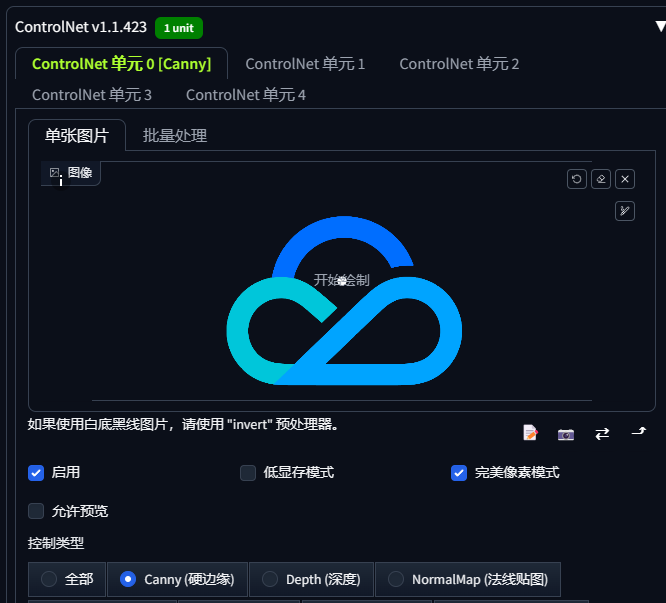Select the Canny (硬边缘) radio button
666x603 pixels.
tap(128, 579)
